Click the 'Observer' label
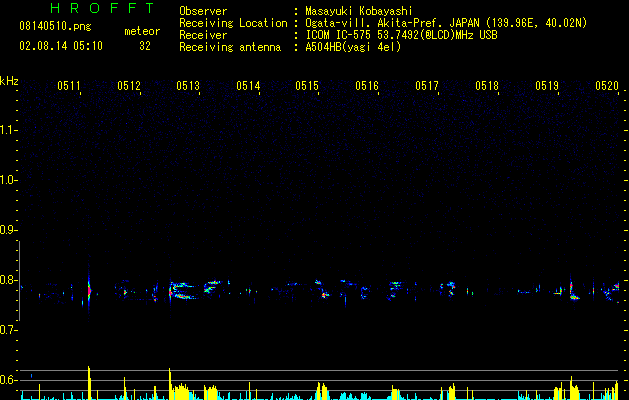Viewport: 629px width, 400px height. click(203, 11)
